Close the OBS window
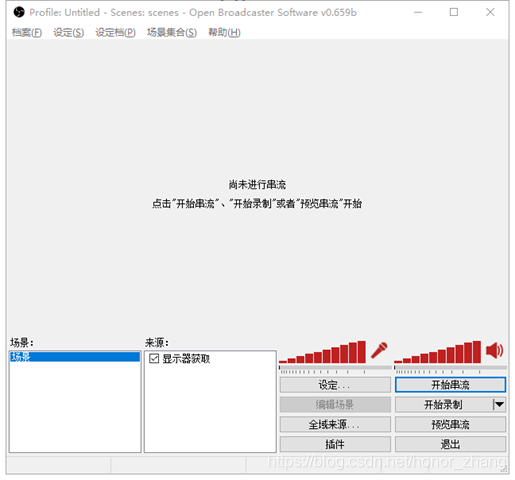515x480 pixels. click(x=490, y=12)
